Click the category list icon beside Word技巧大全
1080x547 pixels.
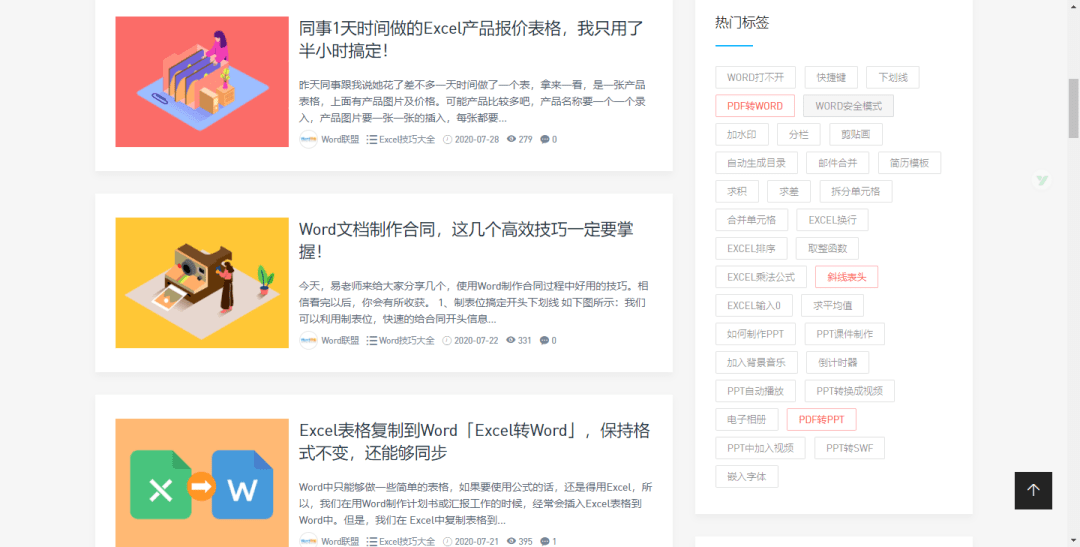[x=371, y=340]
